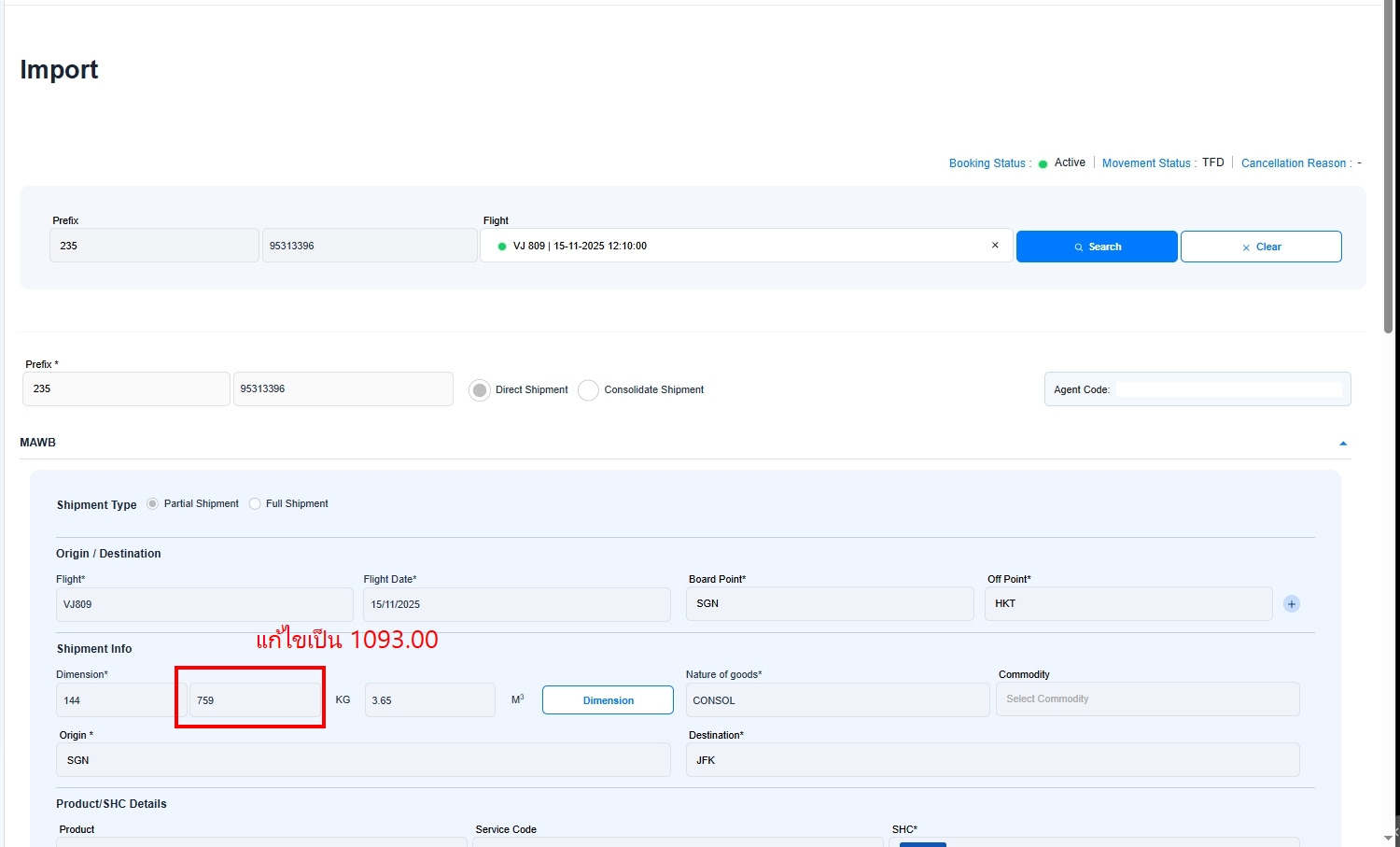Click the Agent Code input field
The image size is (1400, 847).
1228,389
